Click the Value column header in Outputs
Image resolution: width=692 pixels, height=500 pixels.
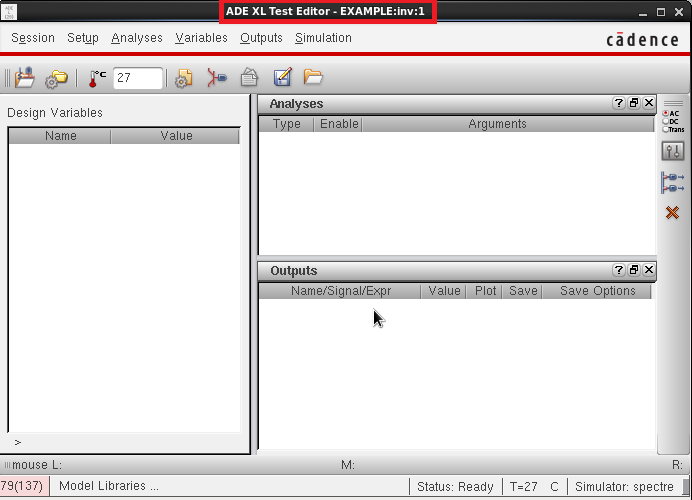(444, 291)
